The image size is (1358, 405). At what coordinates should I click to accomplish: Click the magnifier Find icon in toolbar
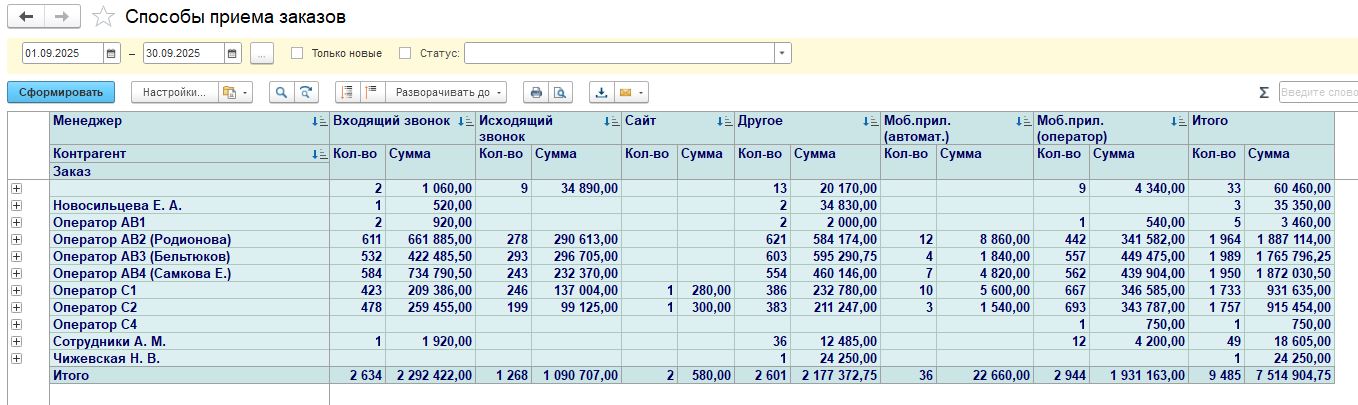[281, 92]
